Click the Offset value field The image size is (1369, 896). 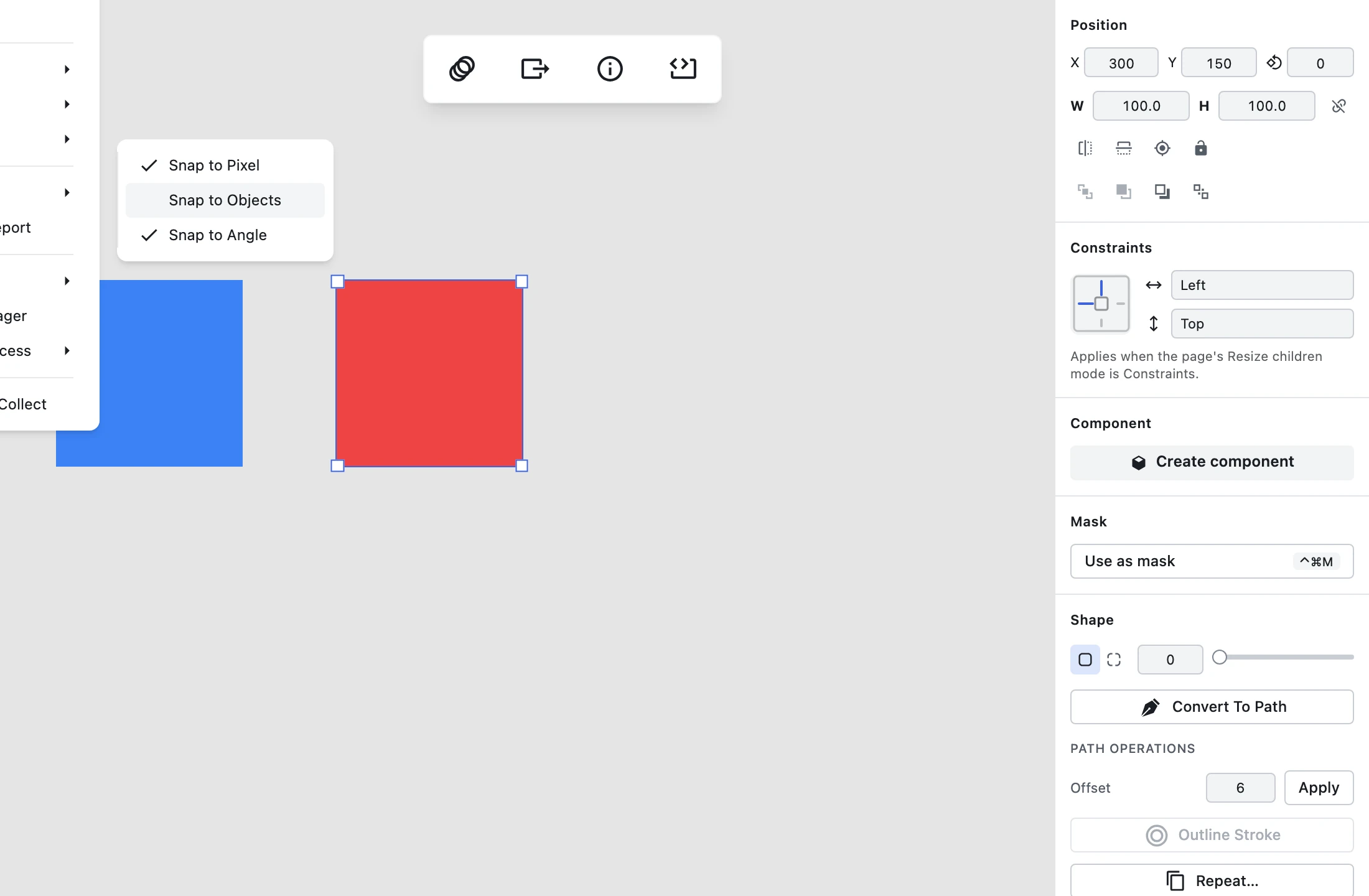coord(1240,788)
